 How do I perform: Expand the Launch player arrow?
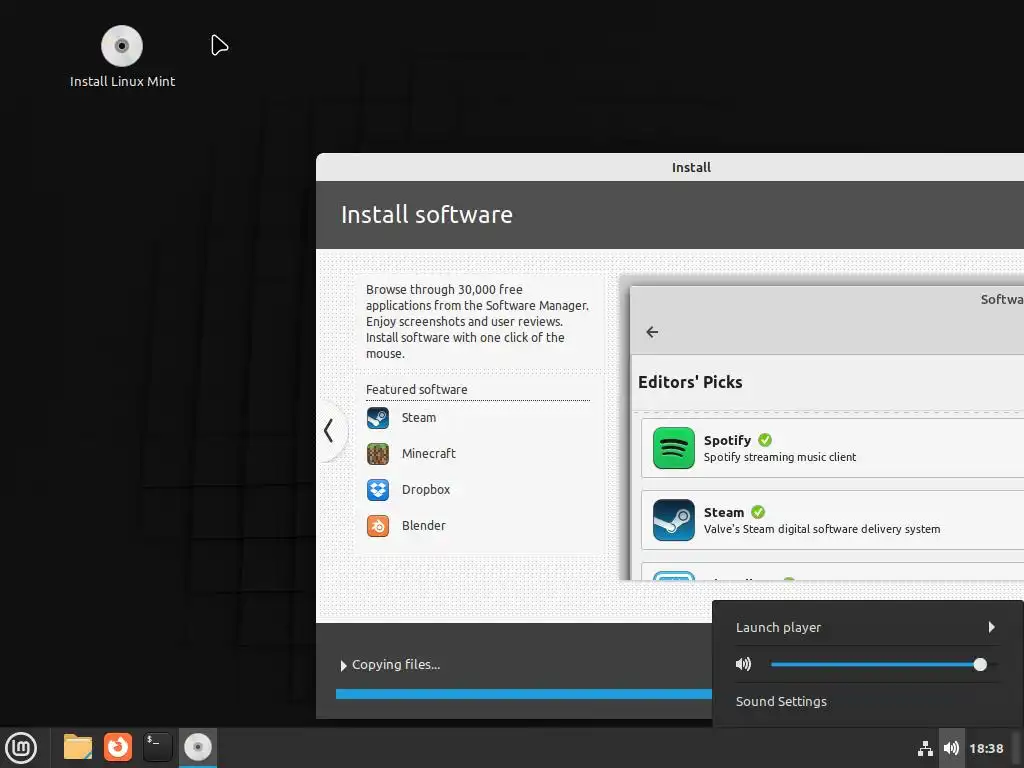click(x=991, y=628)
